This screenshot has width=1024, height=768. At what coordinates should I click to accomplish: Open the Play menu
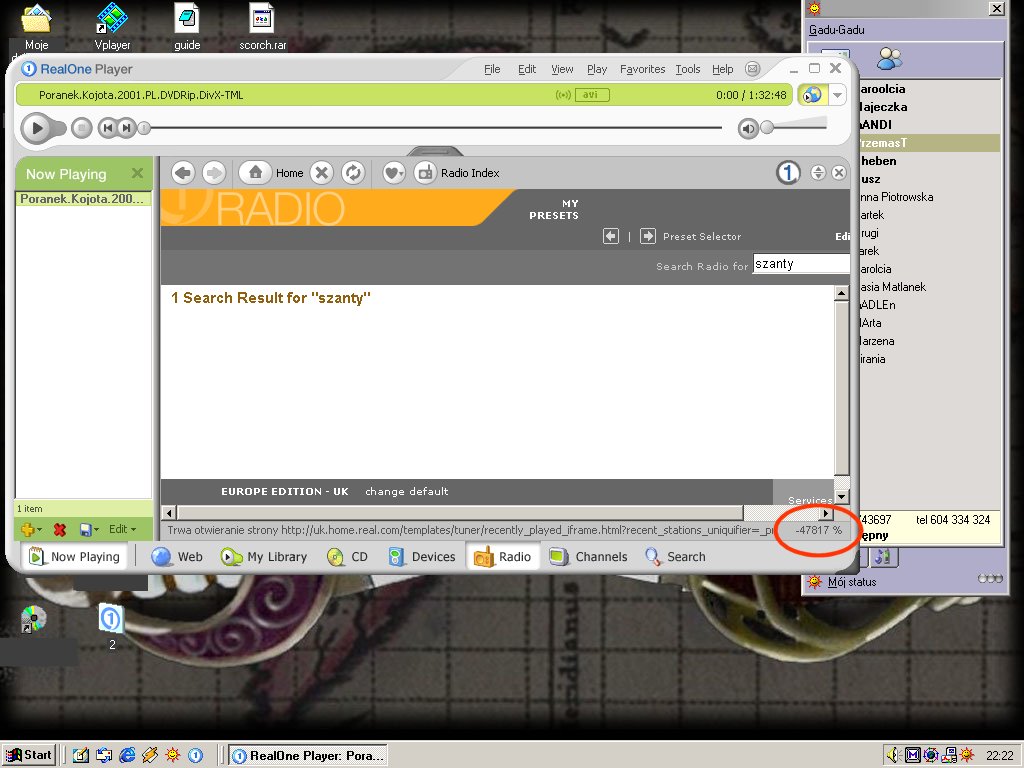pos(597,69)
